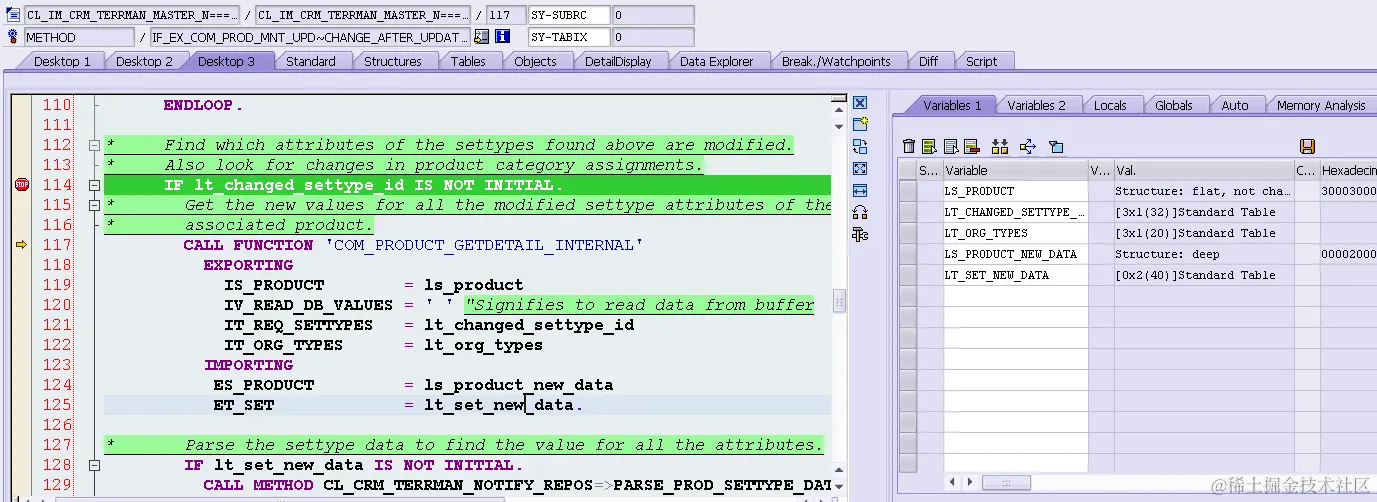Click the yellow current-line arrow at line 117

pos(21,245)
